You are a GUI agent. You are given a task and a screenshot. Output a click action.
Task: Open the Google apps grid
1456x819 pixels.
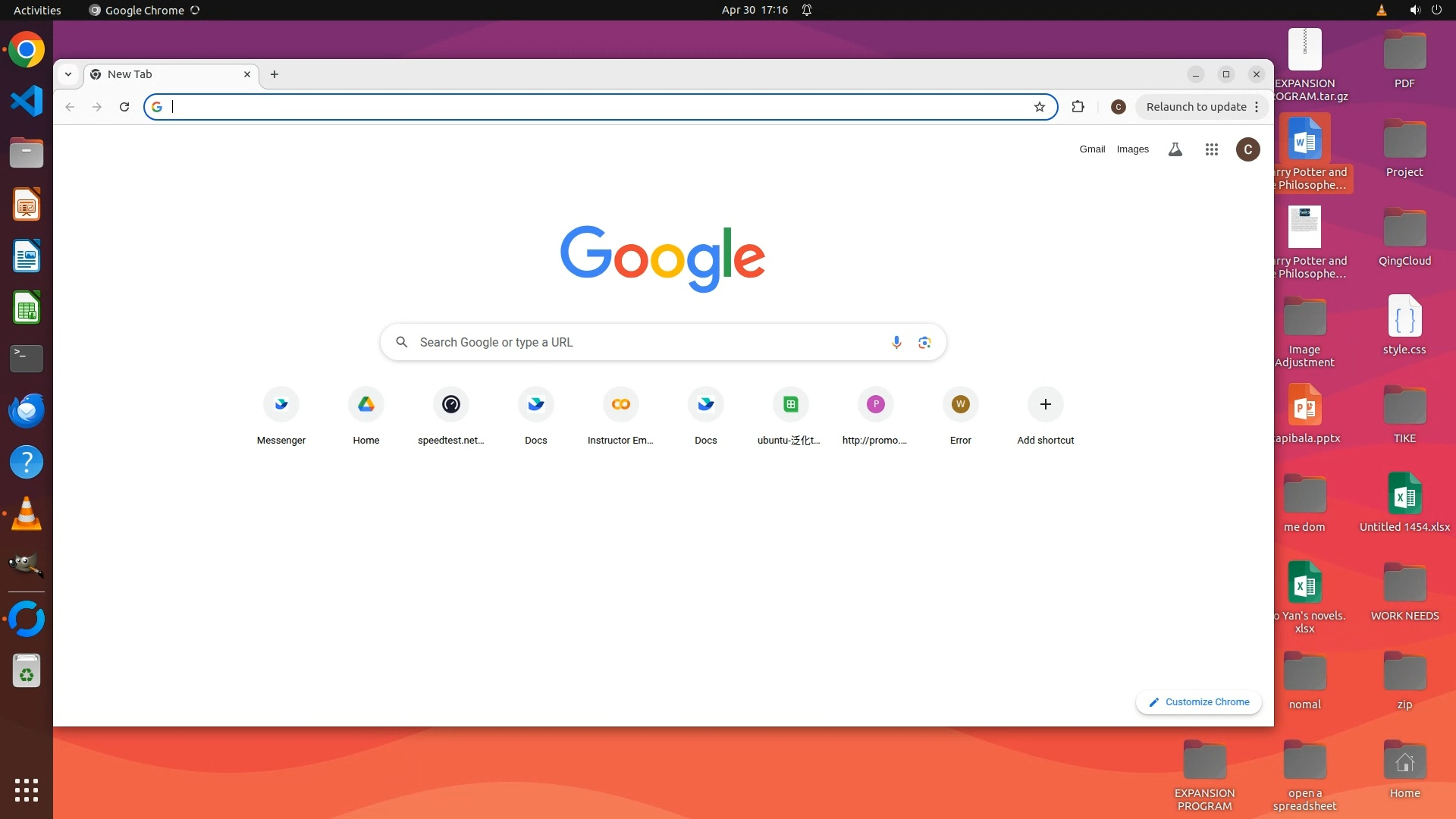1211,149
